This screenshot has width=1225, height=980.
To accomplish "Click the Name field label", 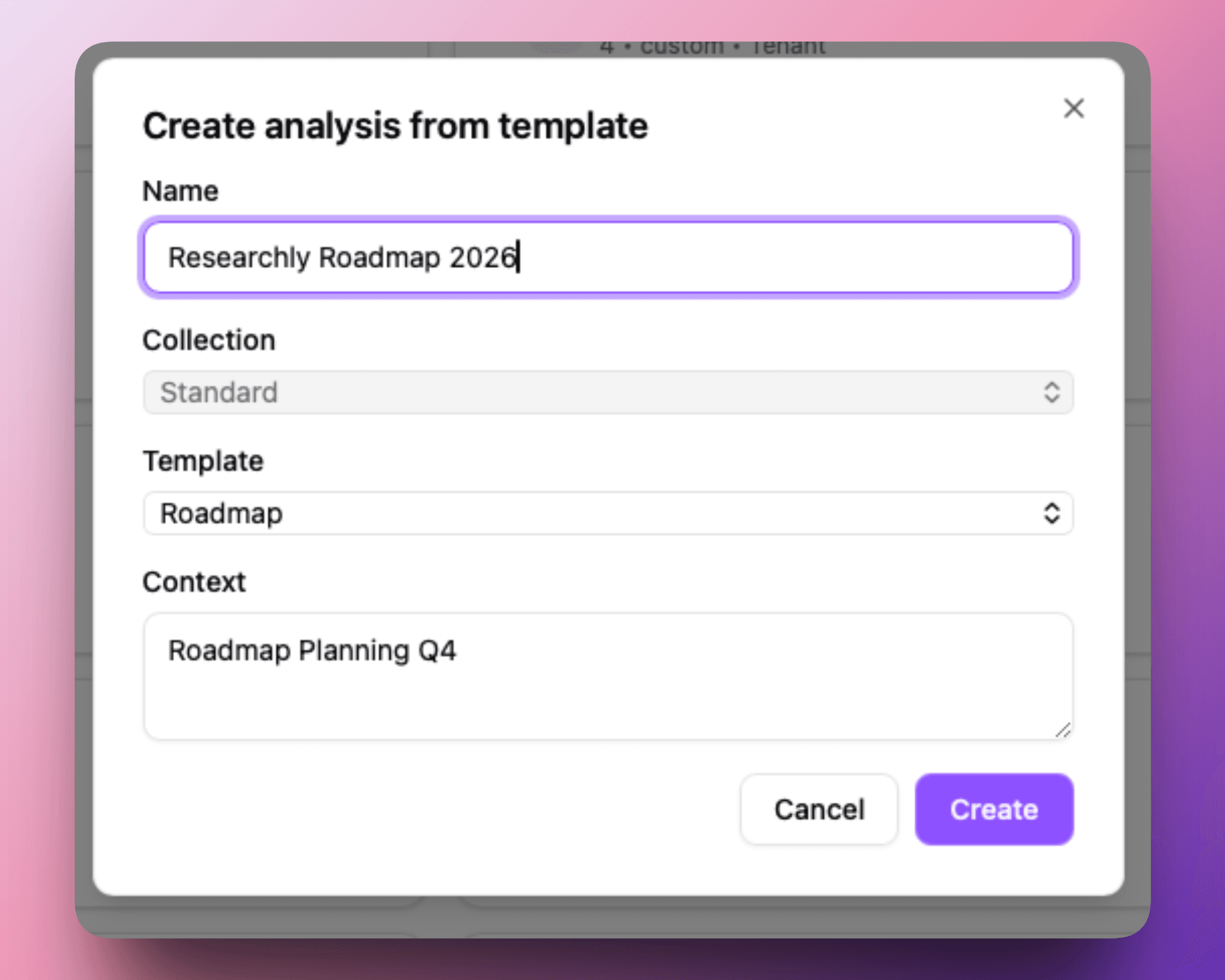I will point(181,190).
